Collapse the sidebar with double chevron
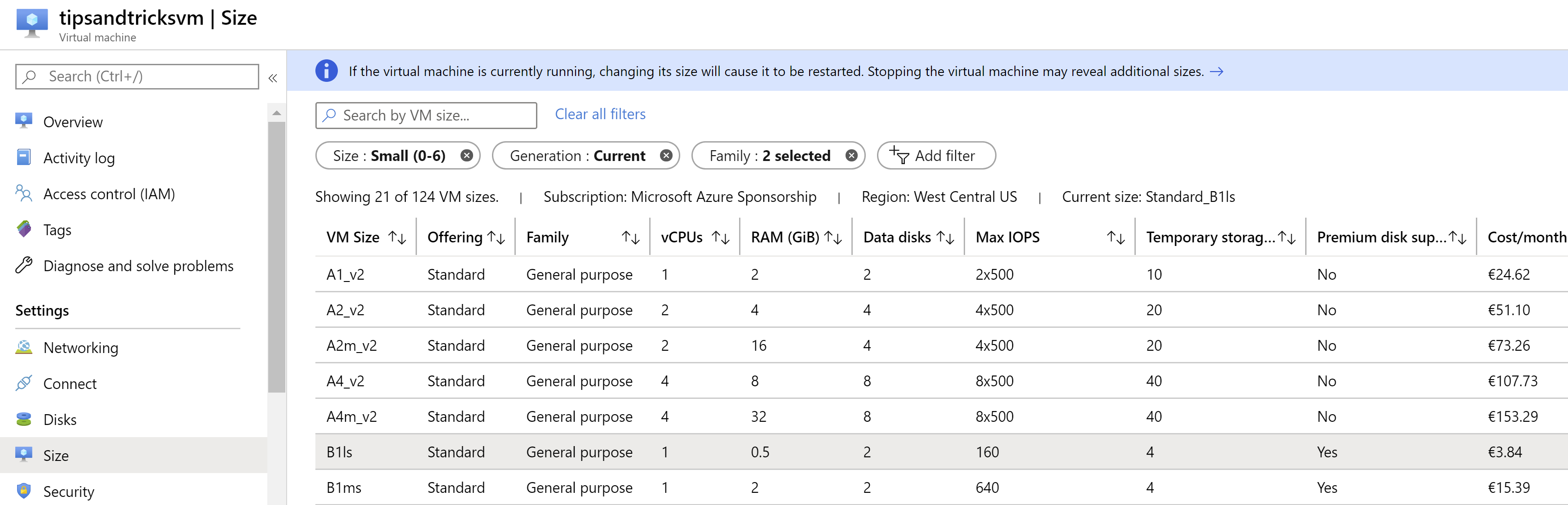This screenshot has width=1568, height=505. click(273, 78)
